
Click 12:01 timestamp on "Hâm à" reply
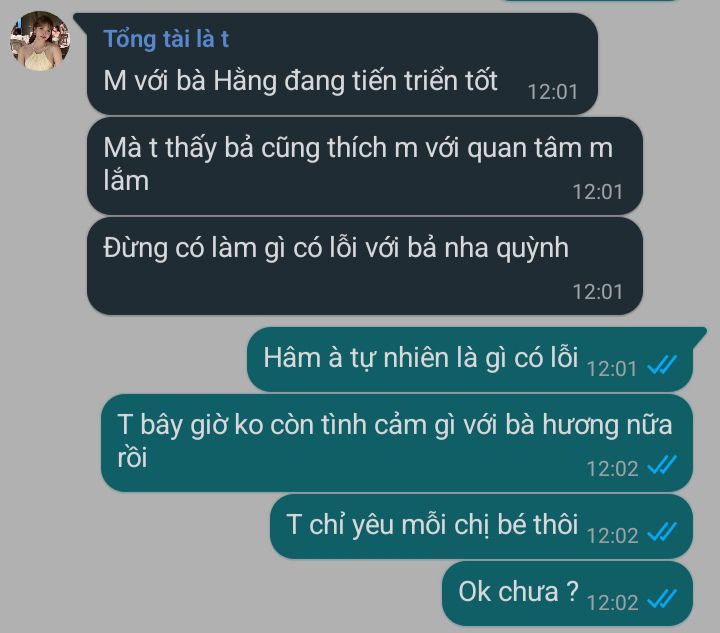pyautogui.click(x=612, y=369)
